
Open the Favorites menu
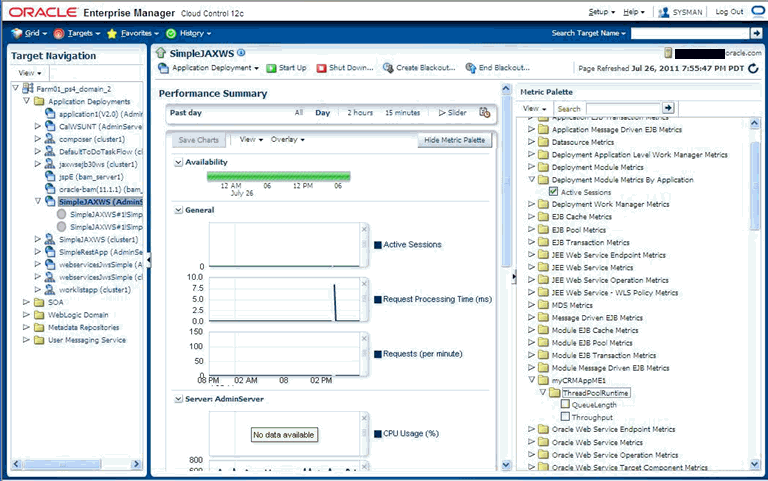click(x=140, y=33)
